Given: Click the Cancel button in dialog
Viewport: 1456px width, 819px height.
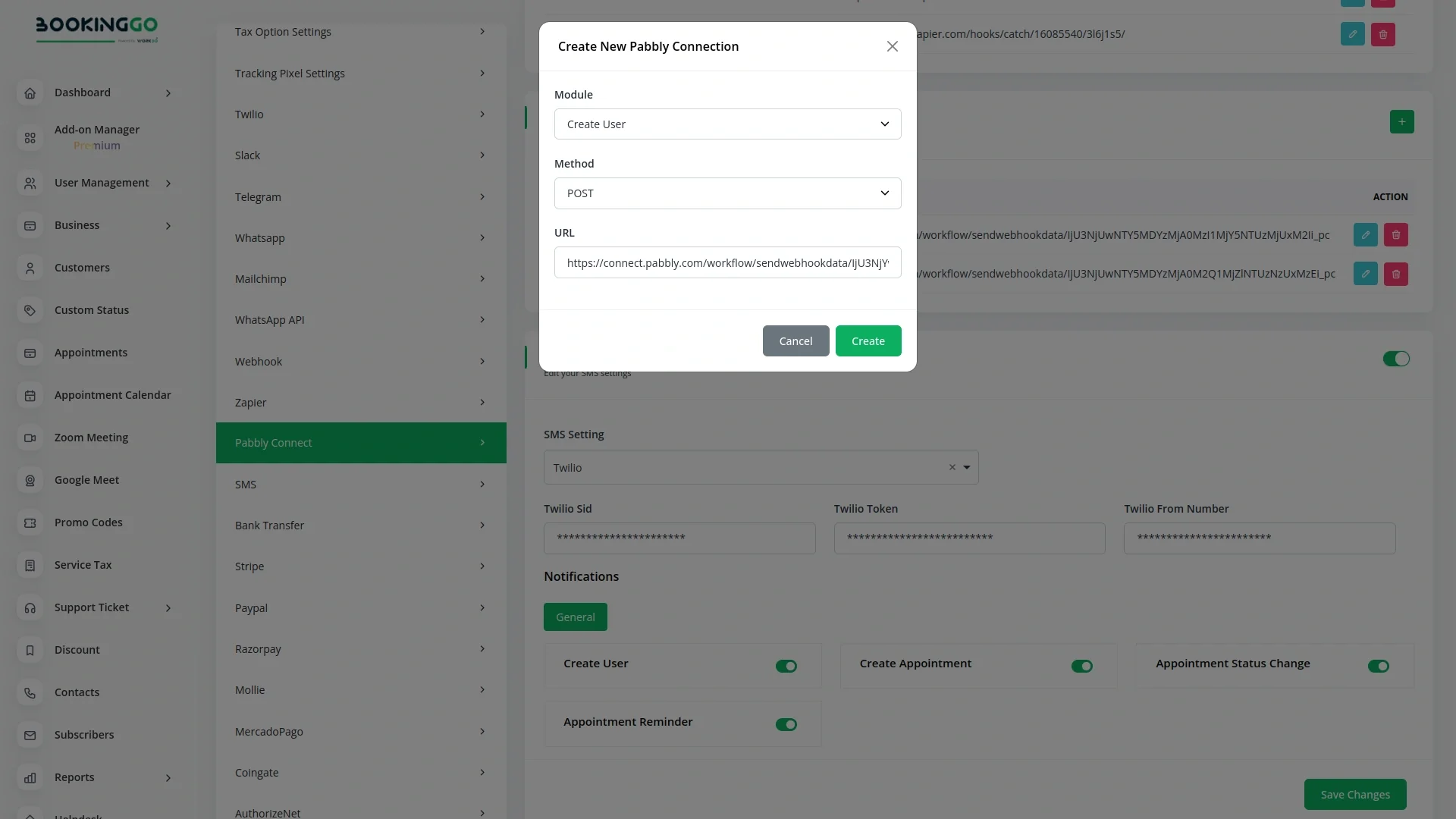Looking at the screenshot, I should point(795,341).
